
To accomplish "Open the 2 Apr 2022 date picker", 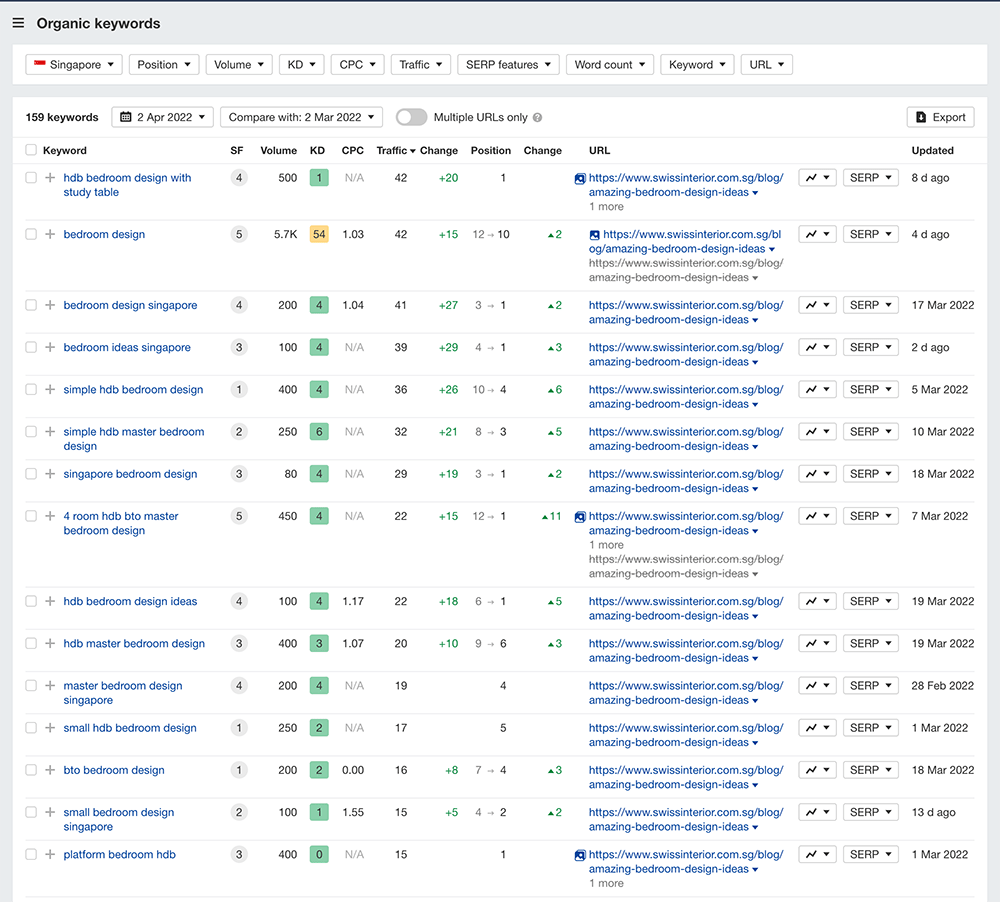I will click(x=162, y=117).
